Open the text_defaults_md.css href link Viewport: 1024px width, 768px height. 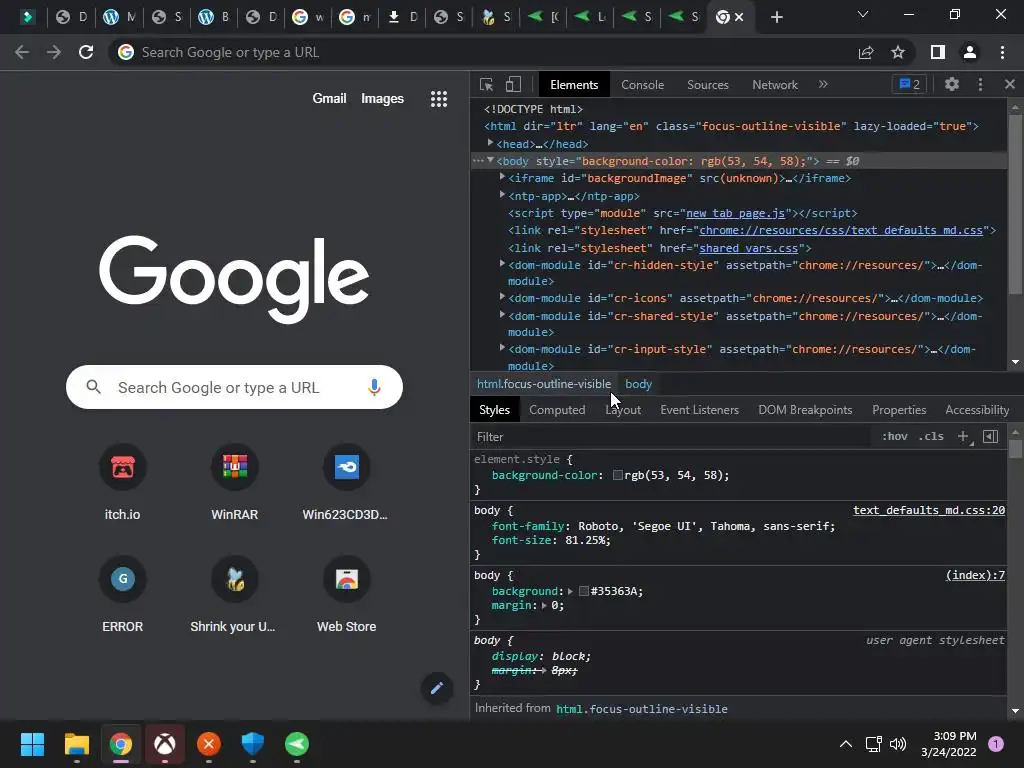(841, 230)
